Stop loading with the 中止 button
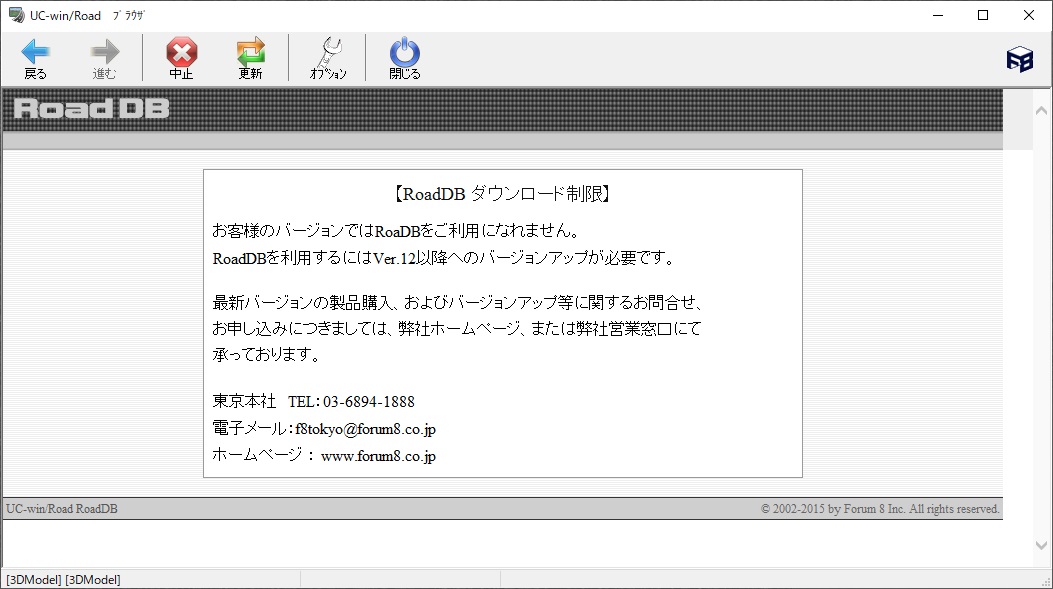This screenshot has width=1053, height=589. [x=181, y=58]
